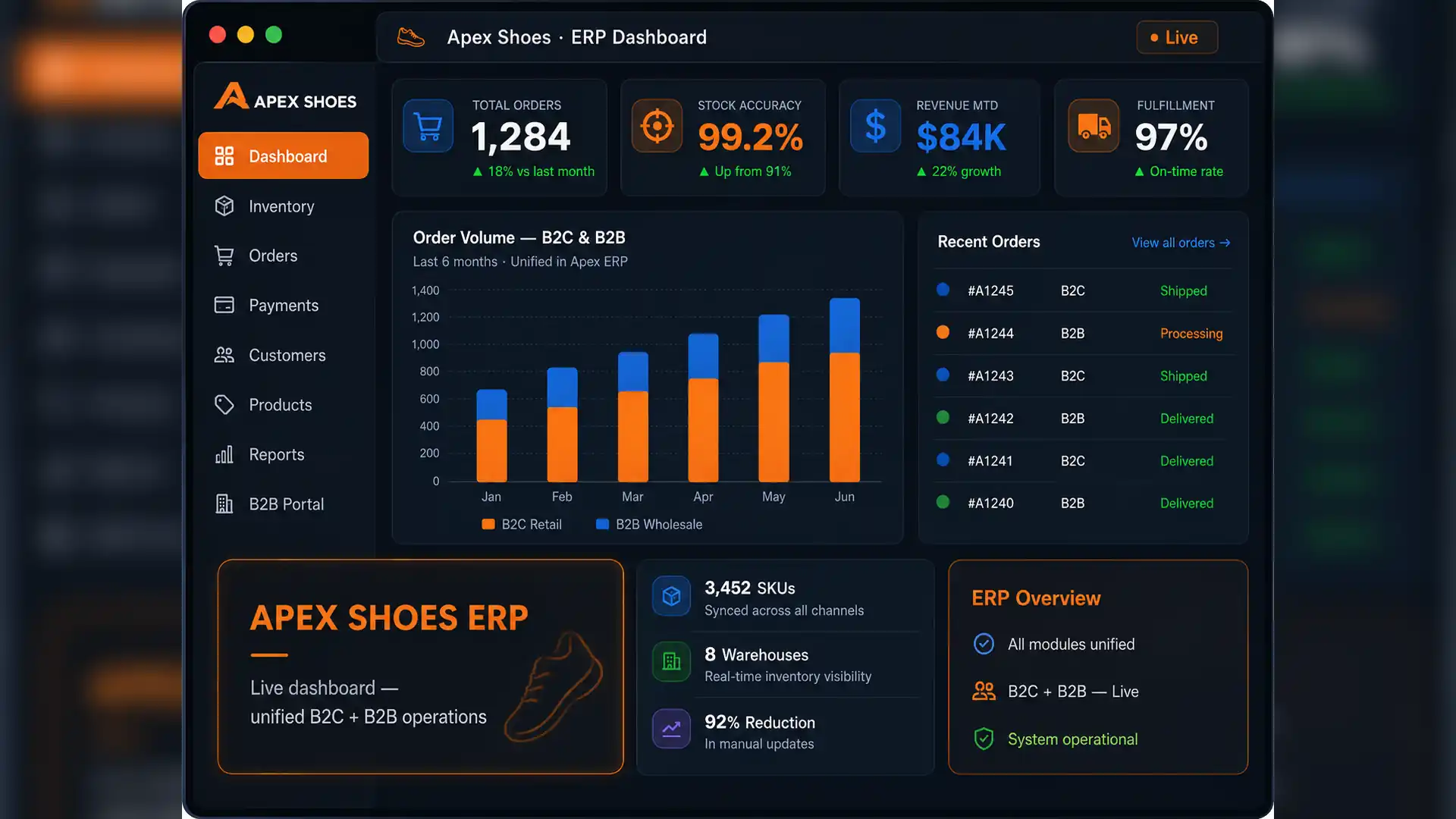Click the 1,284 total orders value

pos(520,137)
